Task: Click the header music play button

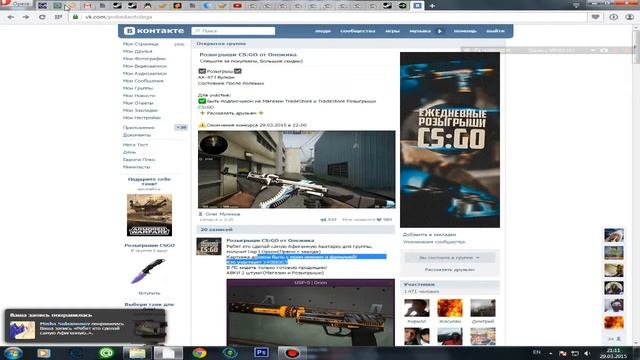Action: 440,31
